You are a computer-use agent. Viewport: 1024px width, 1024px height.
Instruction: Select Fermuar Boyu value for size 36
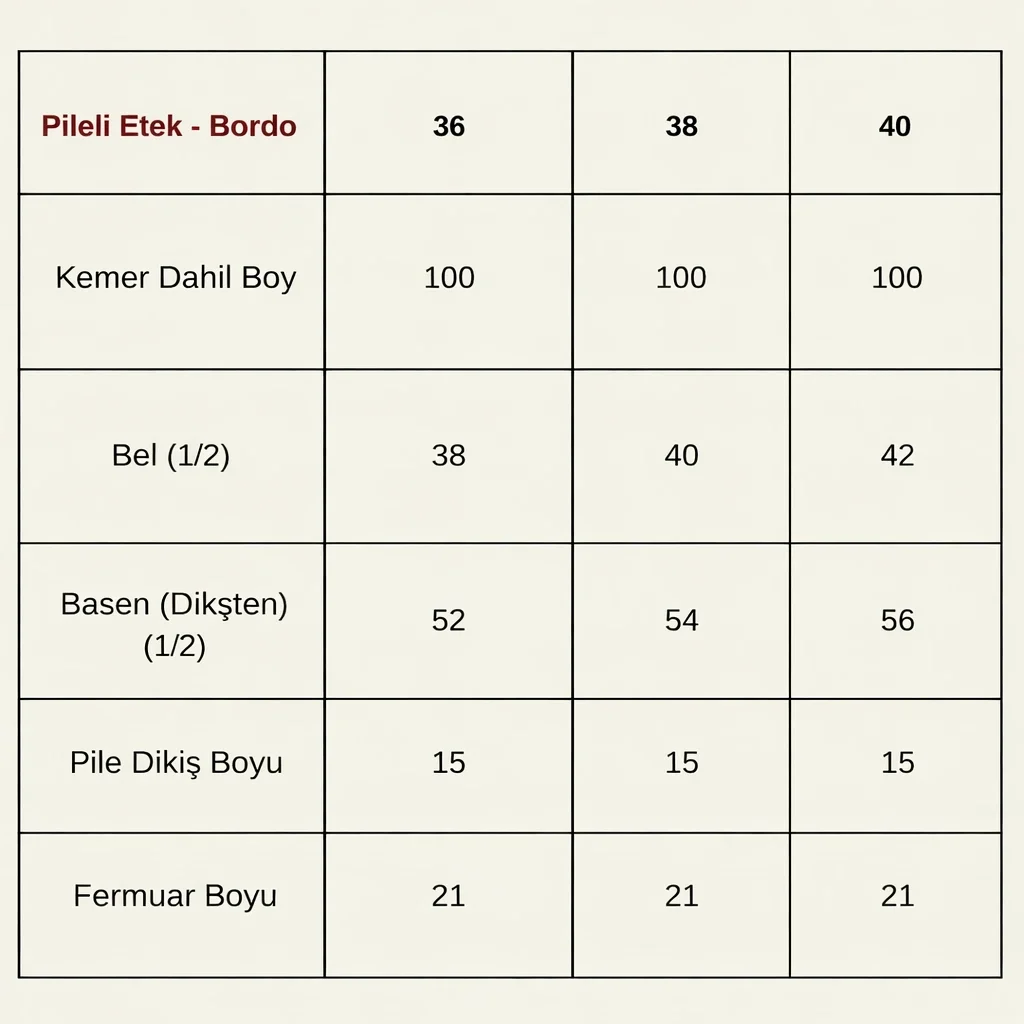point(449,896)
